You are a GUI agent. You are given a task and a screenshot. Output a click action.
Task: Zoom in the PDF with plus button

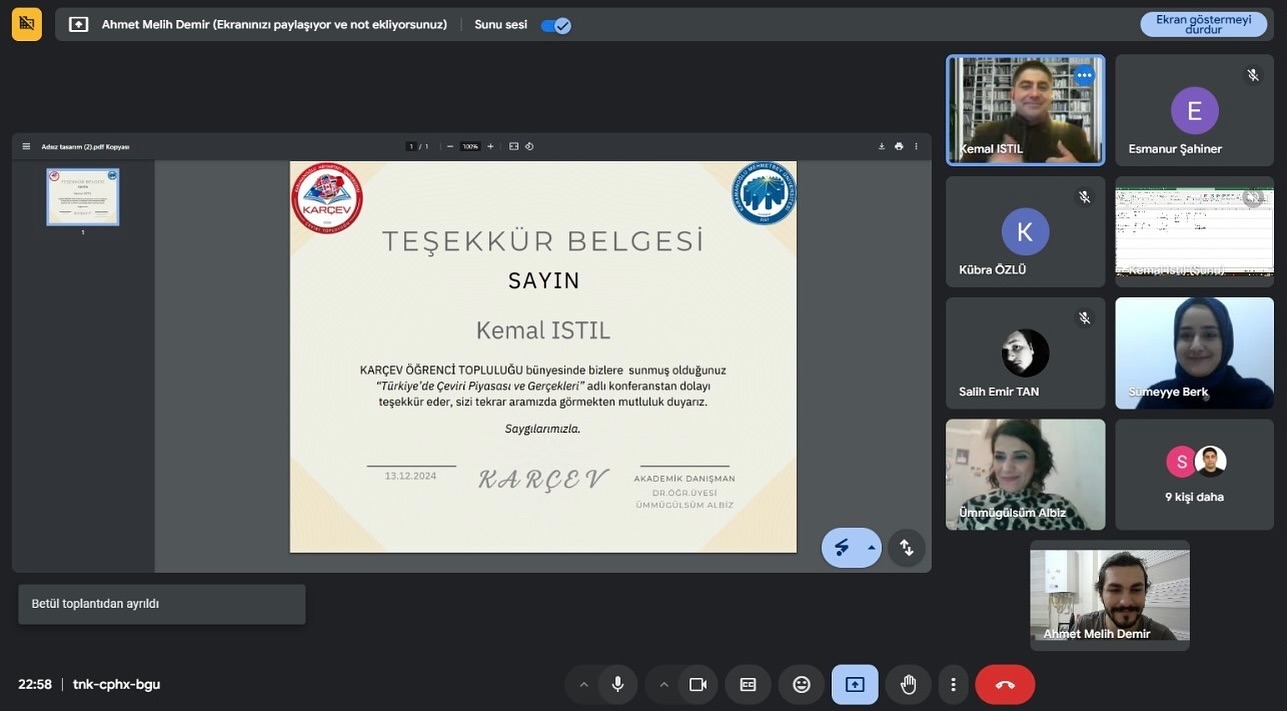[x=490, y=146]
